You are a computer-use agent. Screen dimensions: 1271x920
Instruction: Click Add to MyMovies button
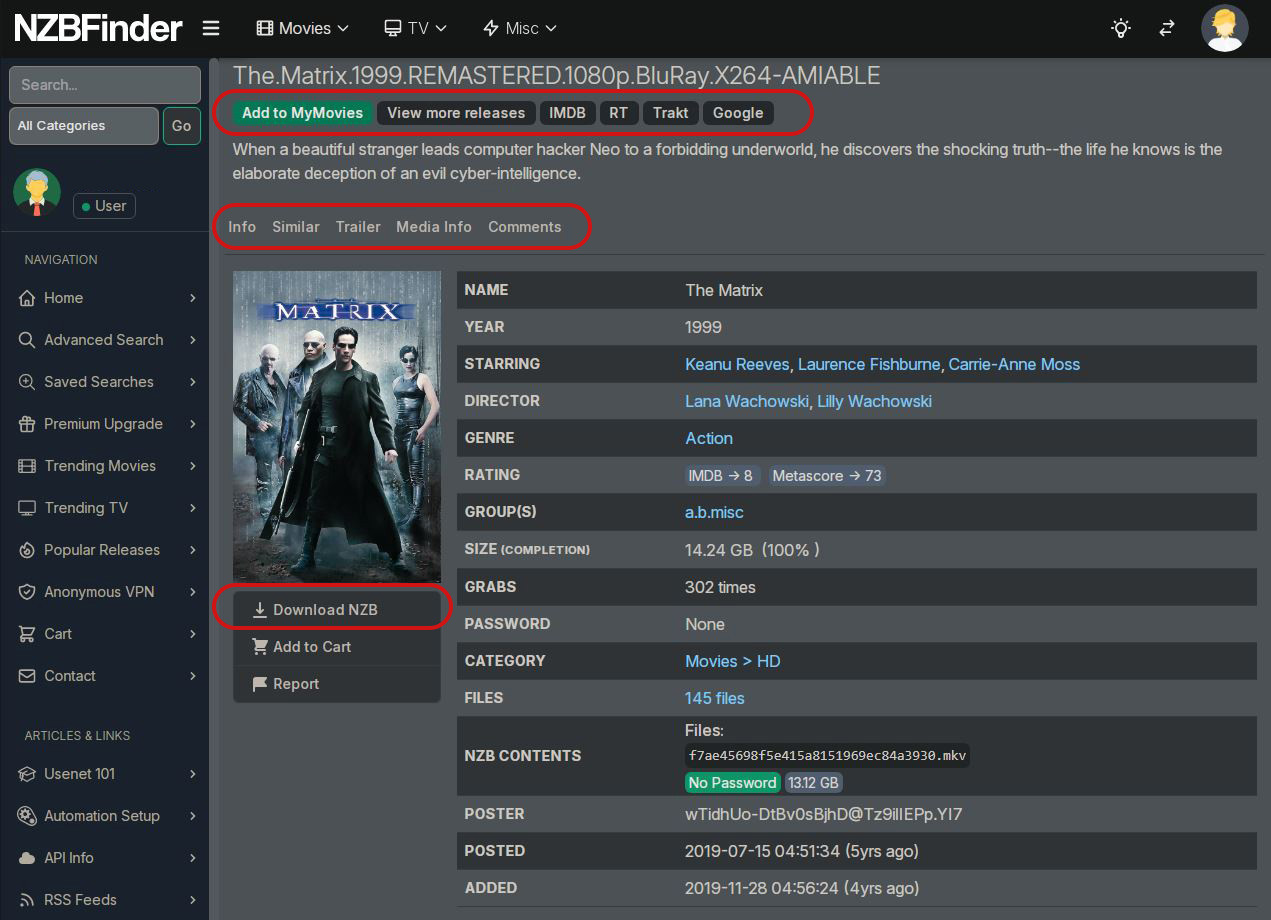(303, 113)
